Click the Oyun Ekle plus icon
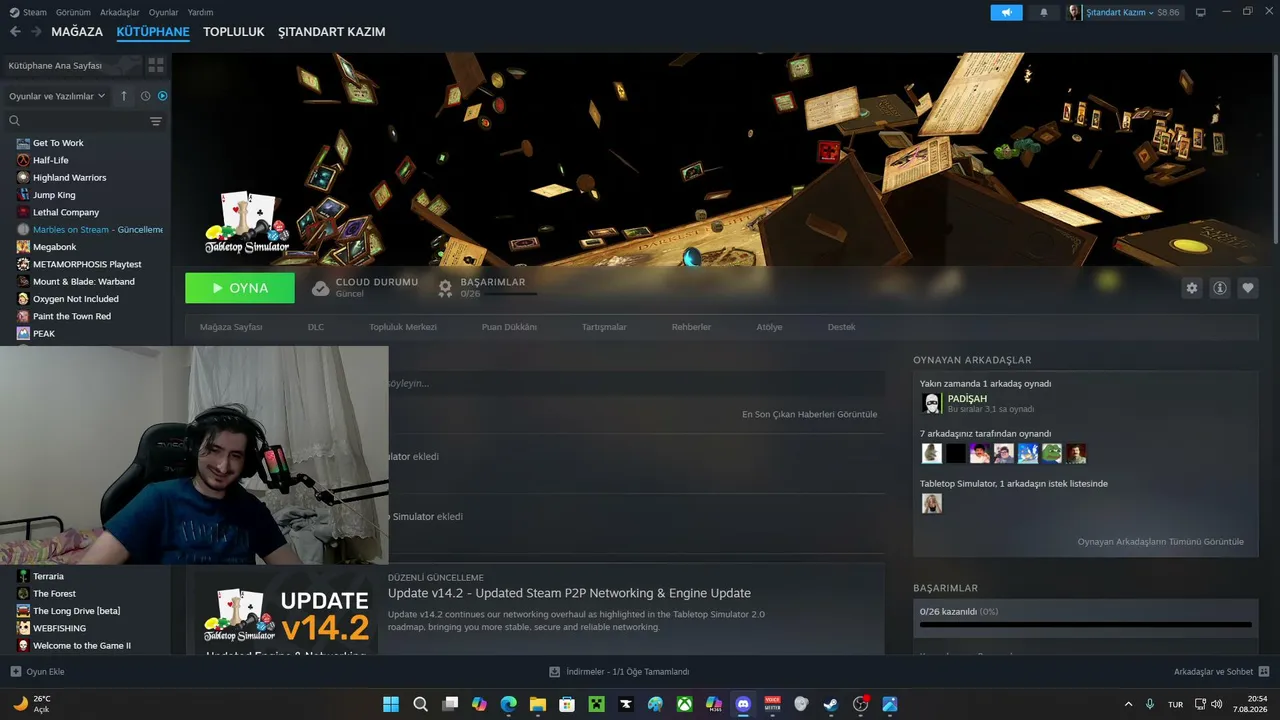This screenshot has height=720, width=1280. 15,672
